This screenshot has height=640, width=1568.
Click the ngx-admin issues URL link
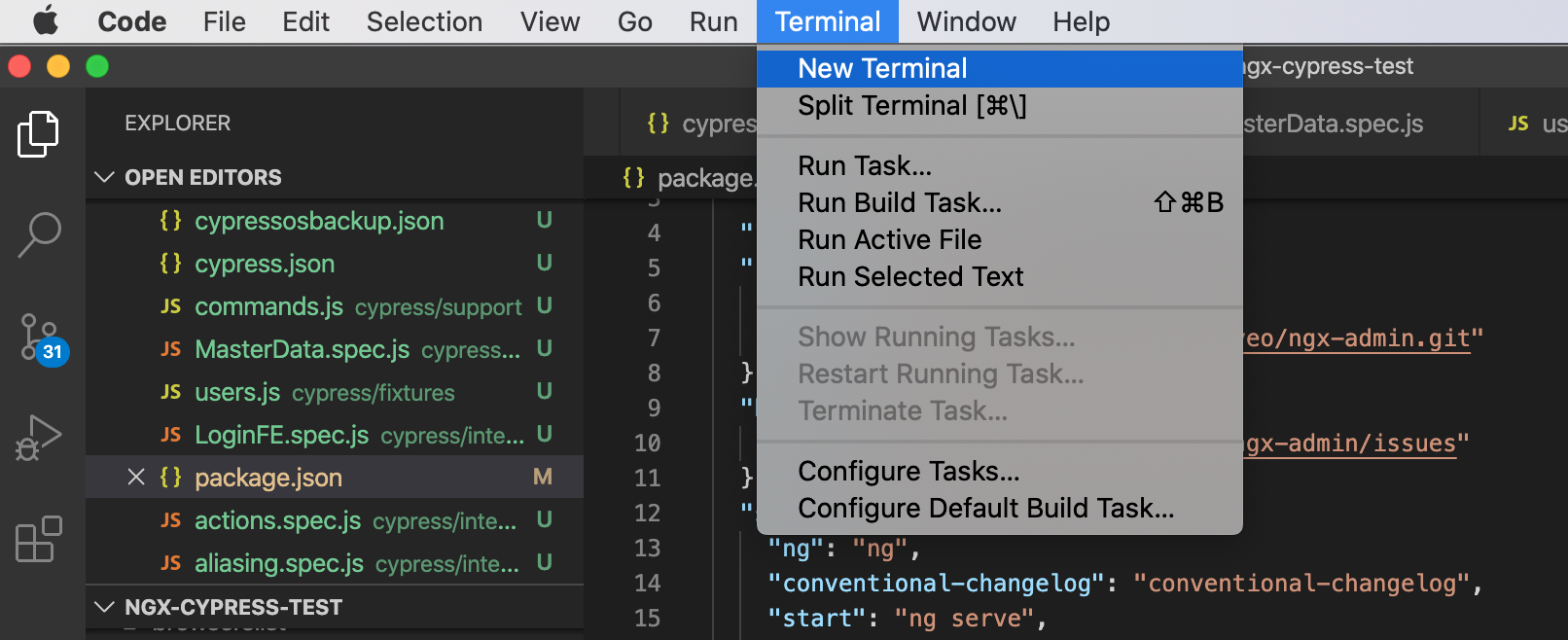click(x=1350, y=444)
